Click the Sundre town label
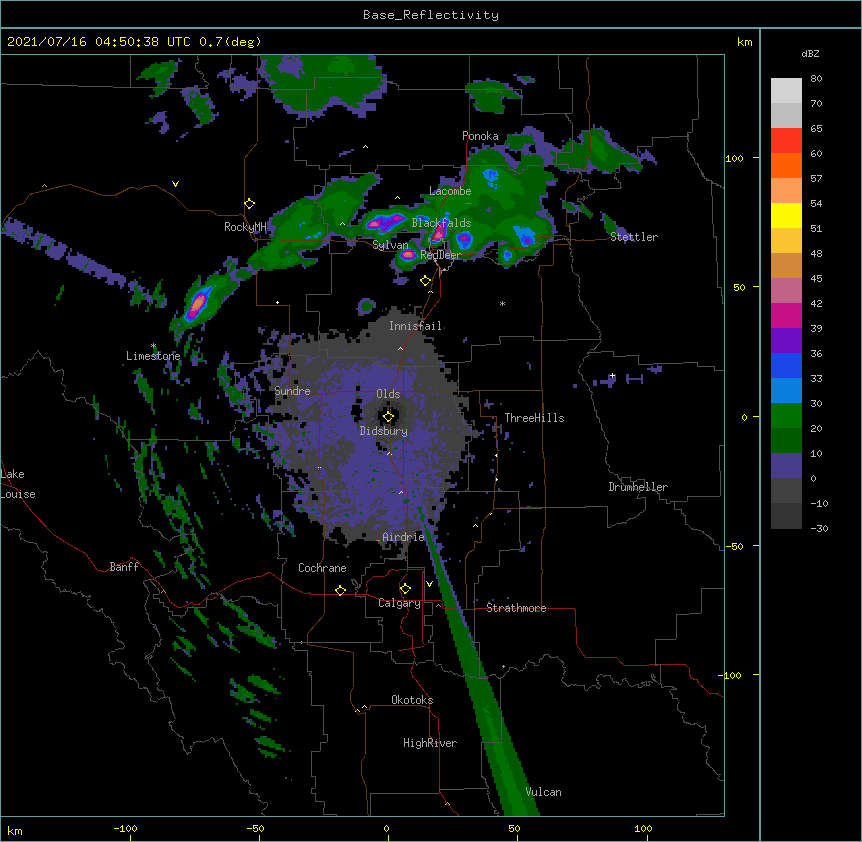Screen dimensions: 862x842 [292, 391]
